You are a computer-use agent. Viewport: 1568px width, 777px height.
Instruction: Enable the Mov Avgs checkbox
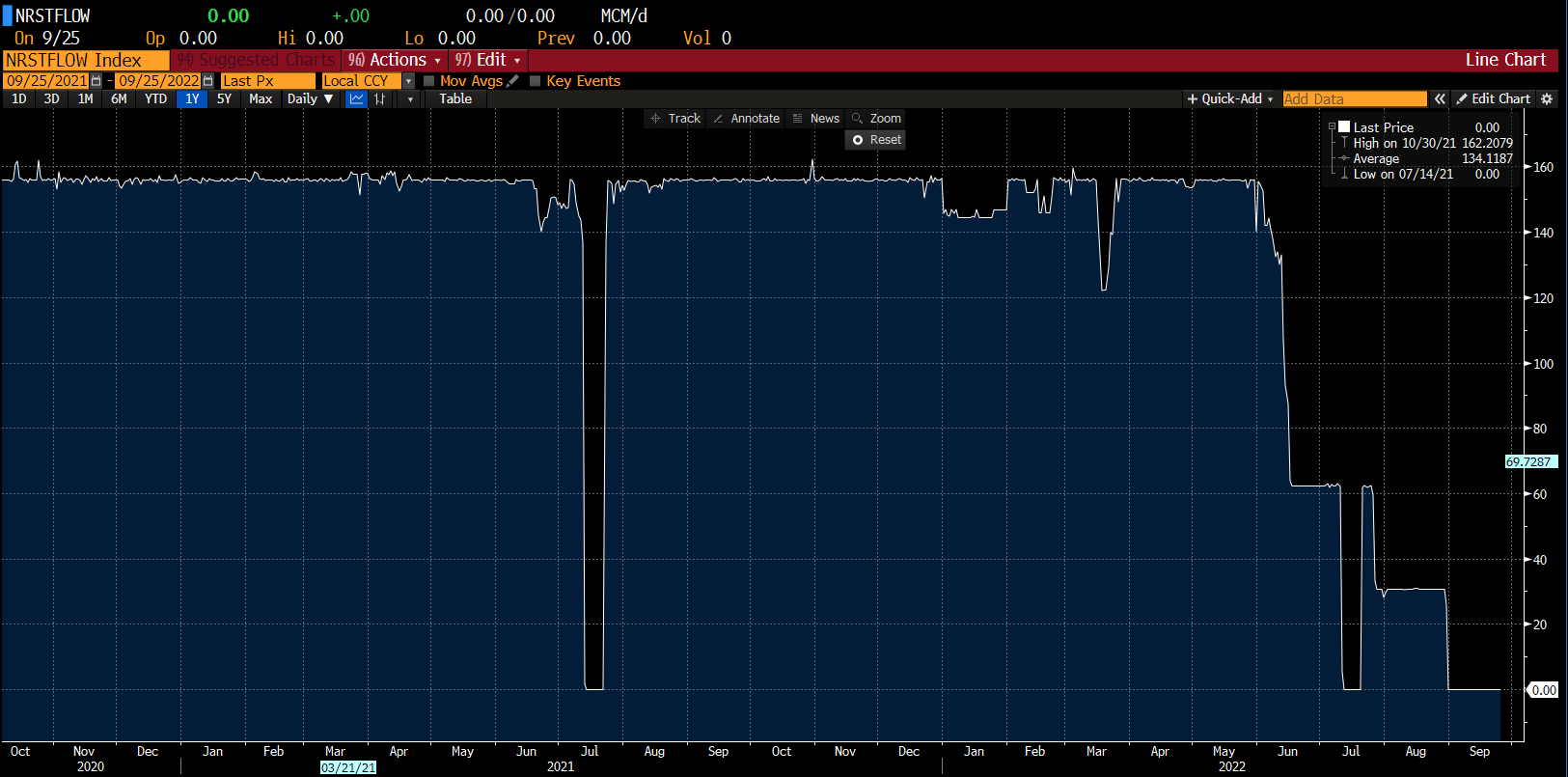[429, 81]
